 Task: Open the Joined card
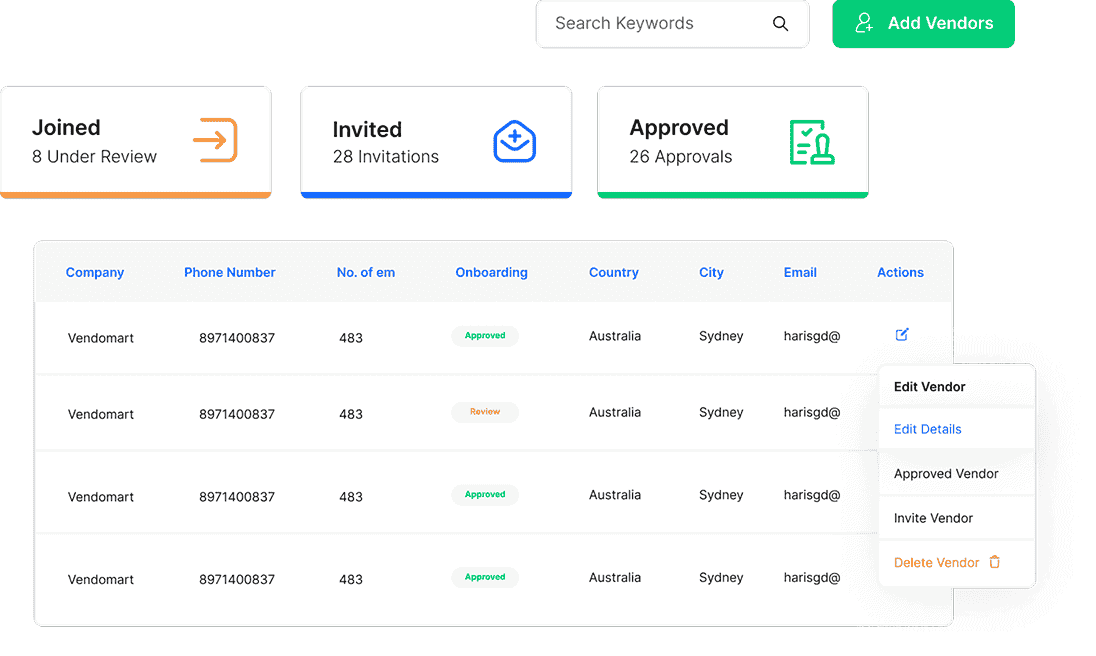tap(136, 143)
